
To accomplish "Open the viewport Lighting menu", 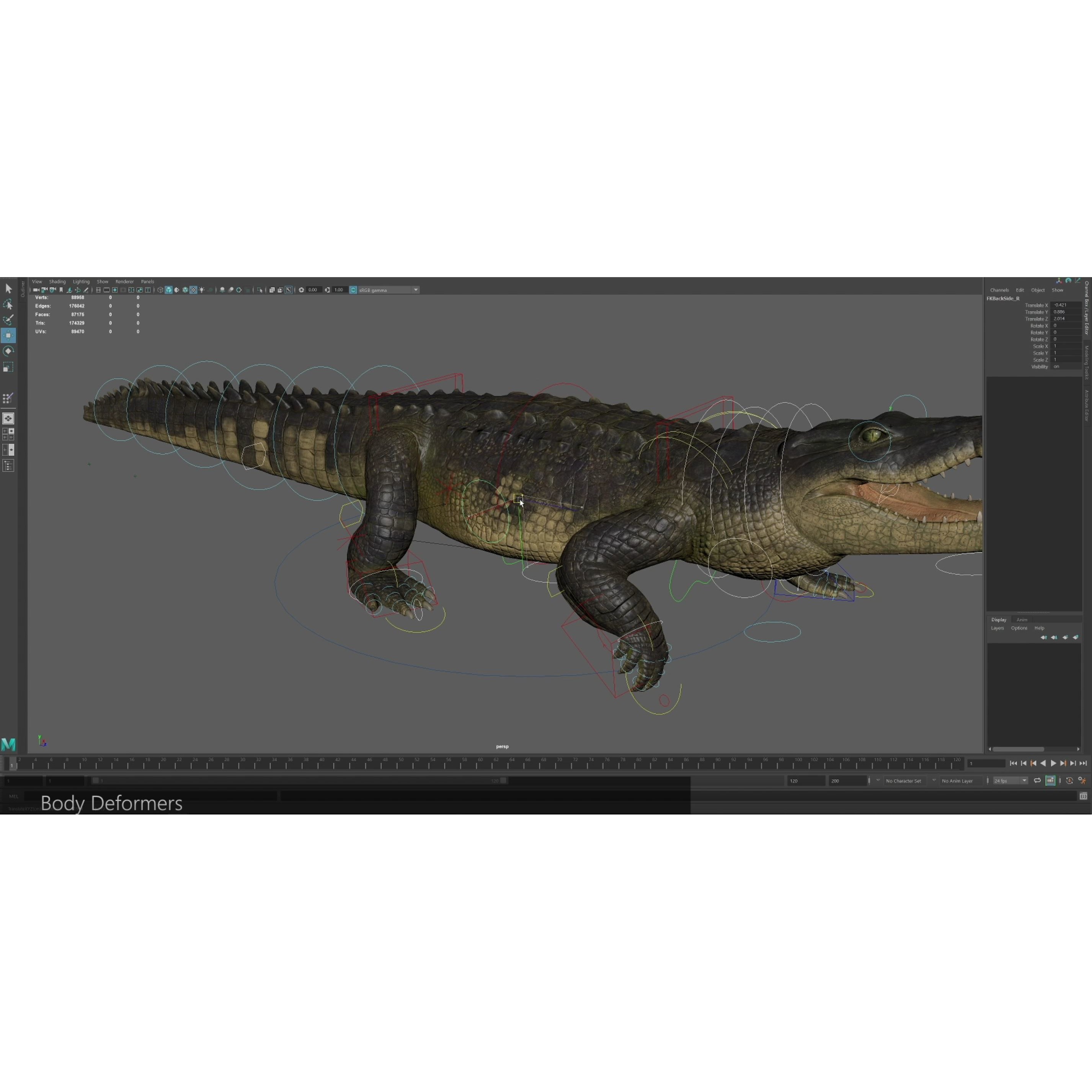I will pos(81,281).
